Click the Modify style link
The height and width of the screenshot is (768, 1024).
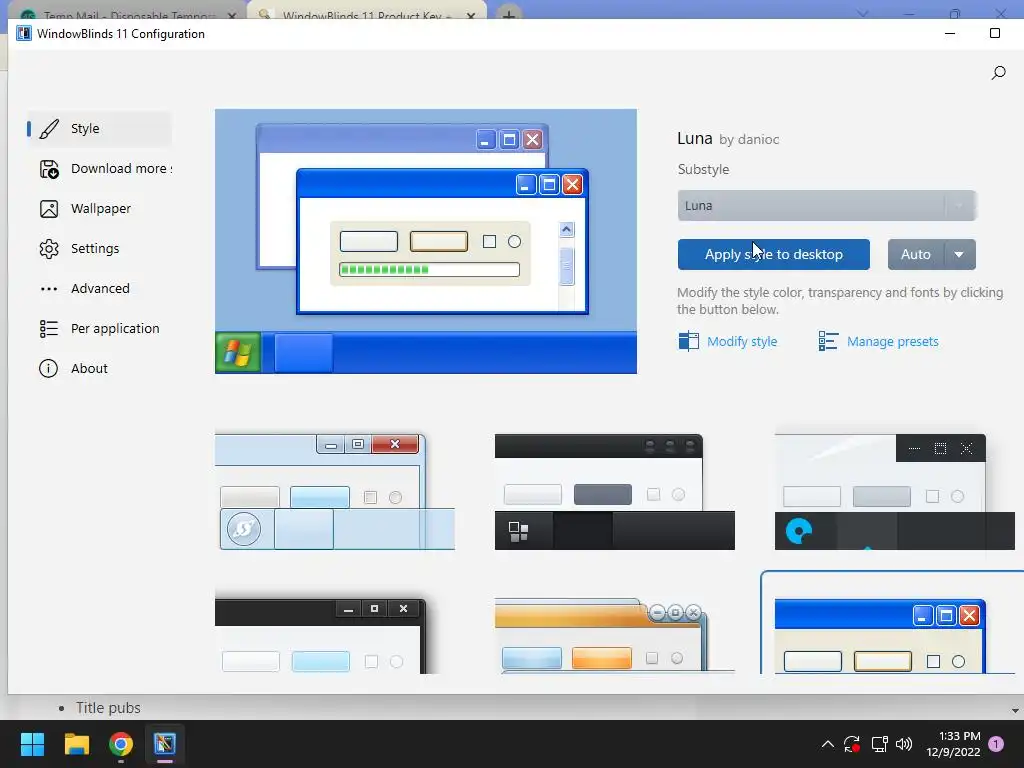(x=742, y=342)
